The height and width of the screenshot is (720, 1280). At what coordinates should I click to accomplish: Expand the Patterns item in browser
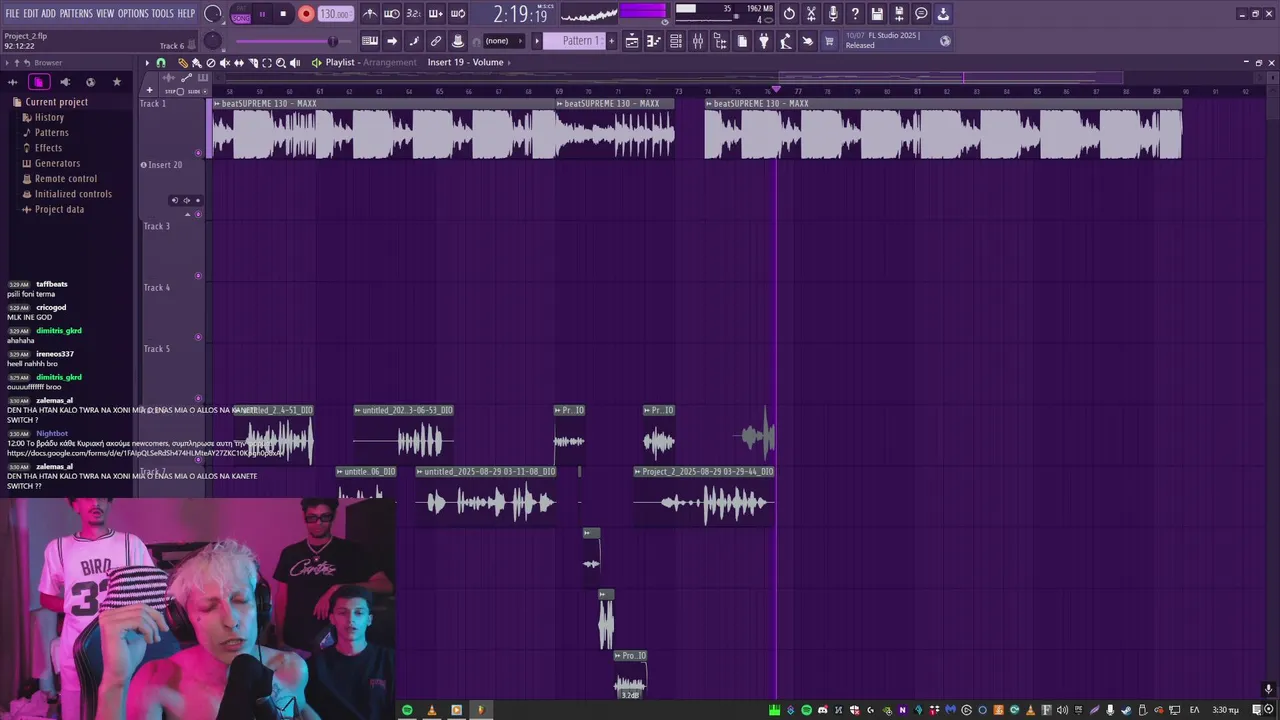tap(45, 132)
